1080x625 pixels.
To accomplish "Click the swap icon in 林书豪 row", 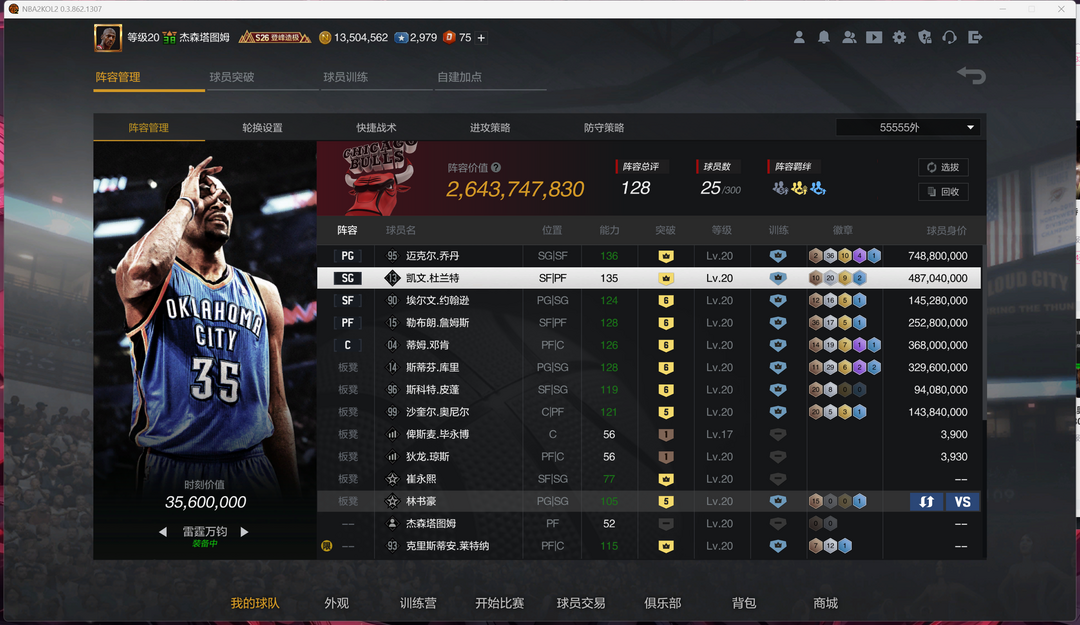I will [926, 502].
